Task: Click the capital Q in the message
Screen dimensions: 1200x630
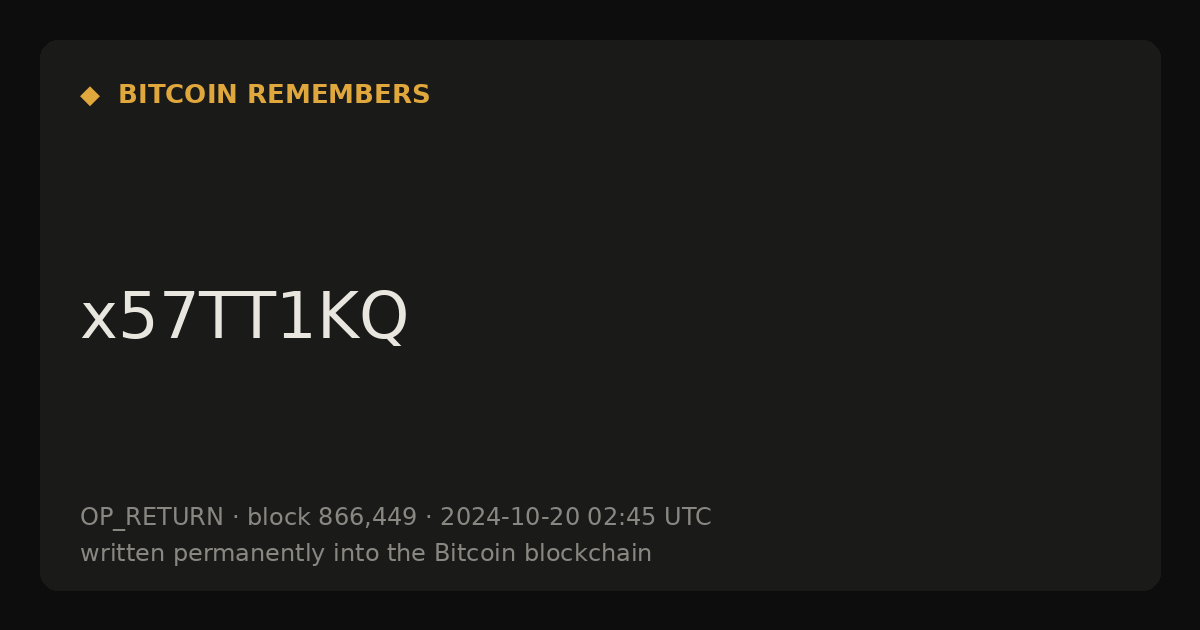Action: 385,318
